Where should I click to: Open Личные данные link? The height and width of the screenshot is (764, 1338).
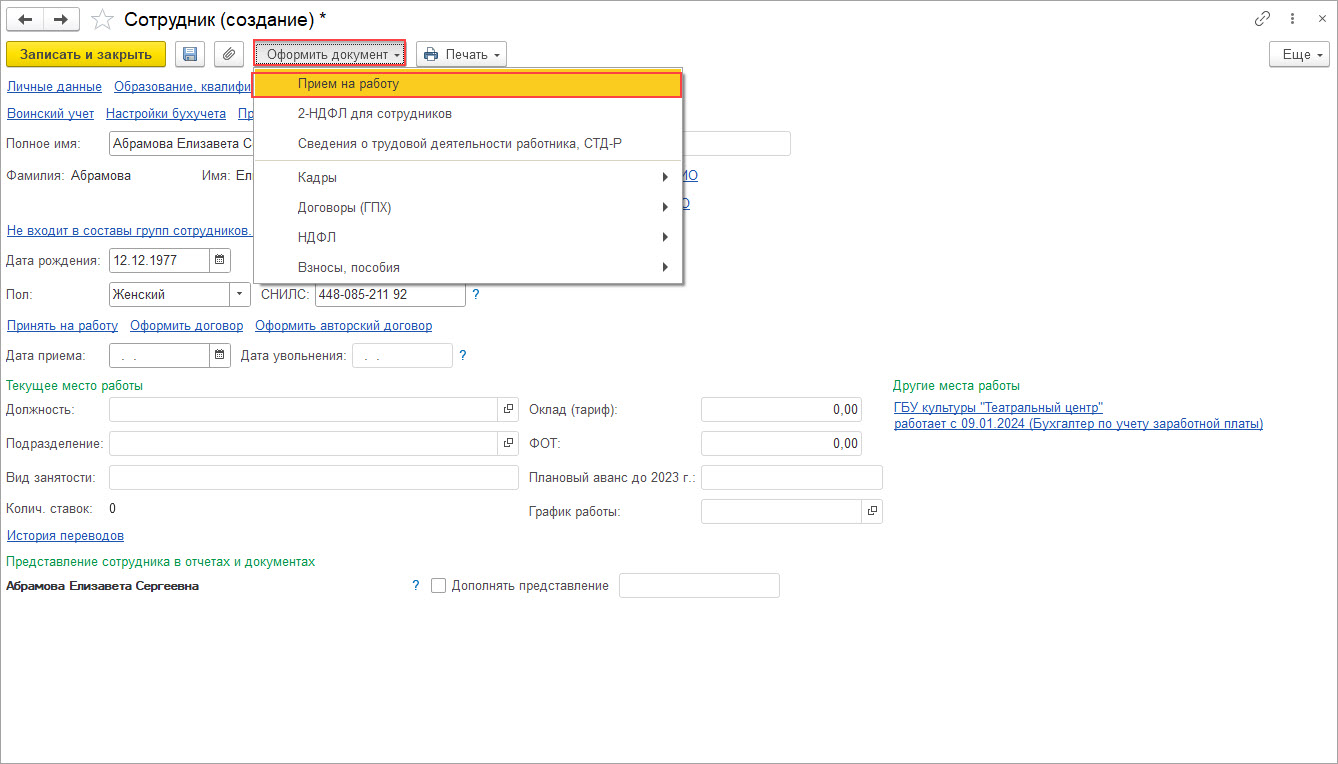click(55, 87)
